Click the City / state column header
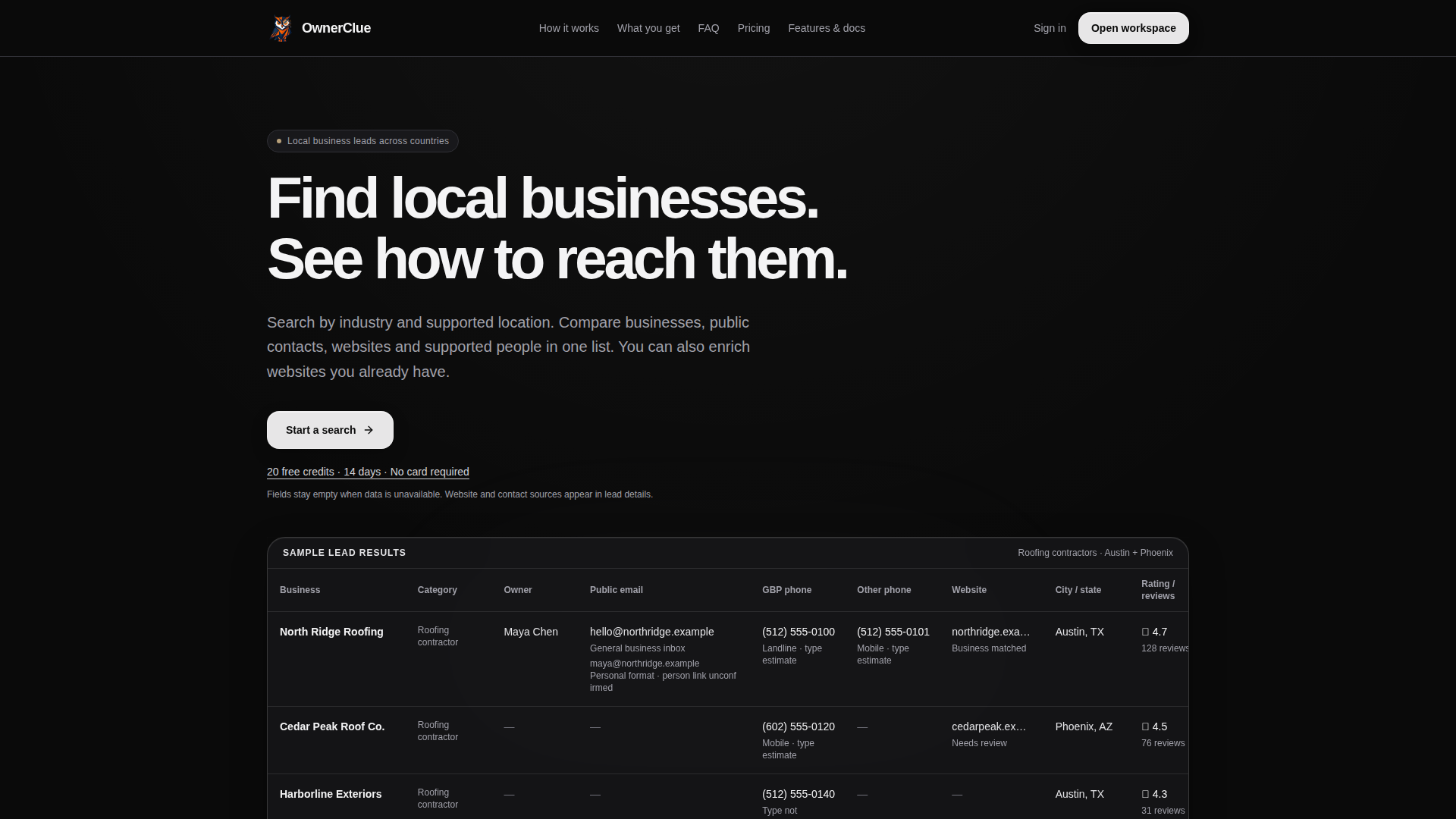 (1078, 590)
